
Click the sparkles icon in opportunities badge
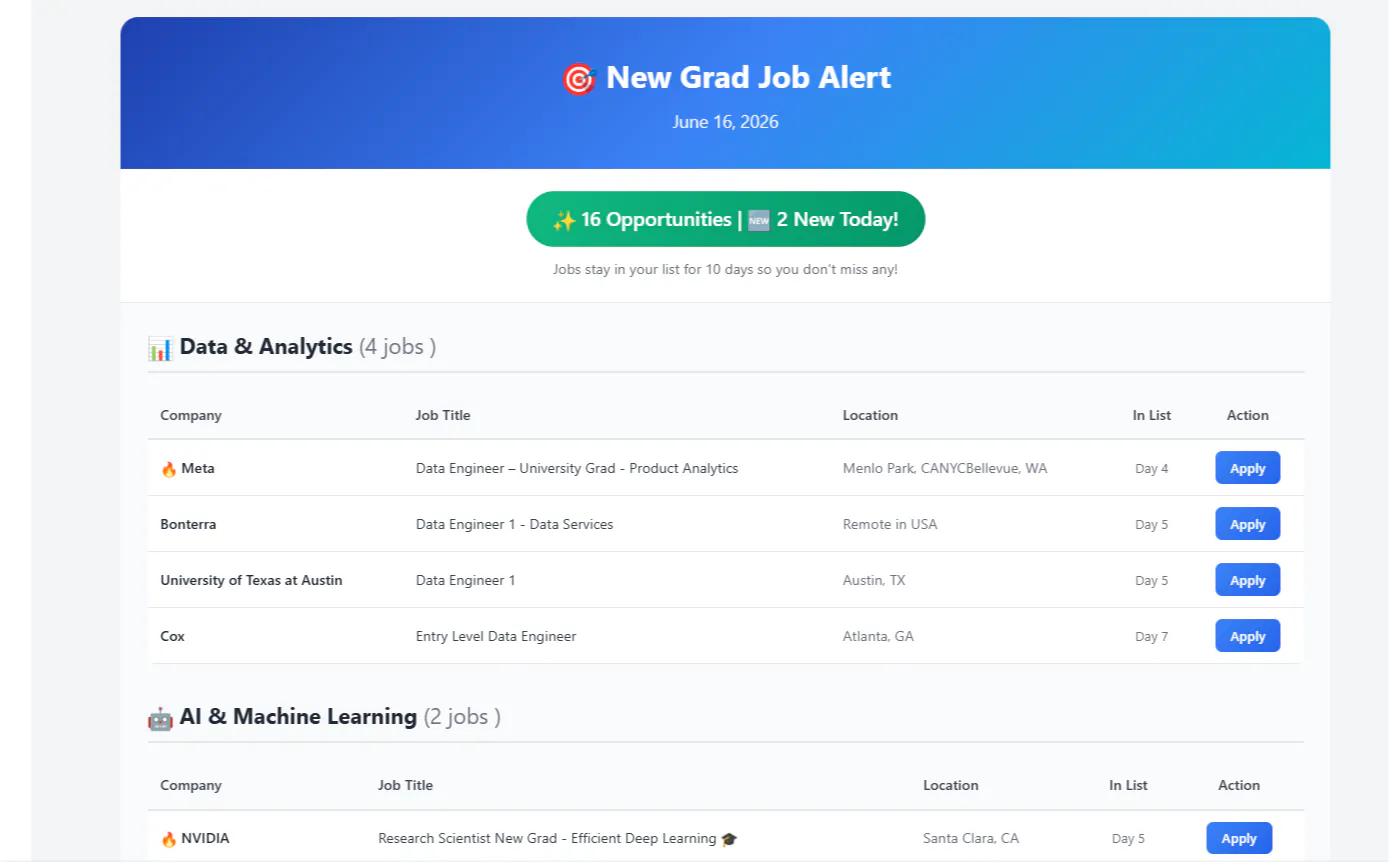564,219
